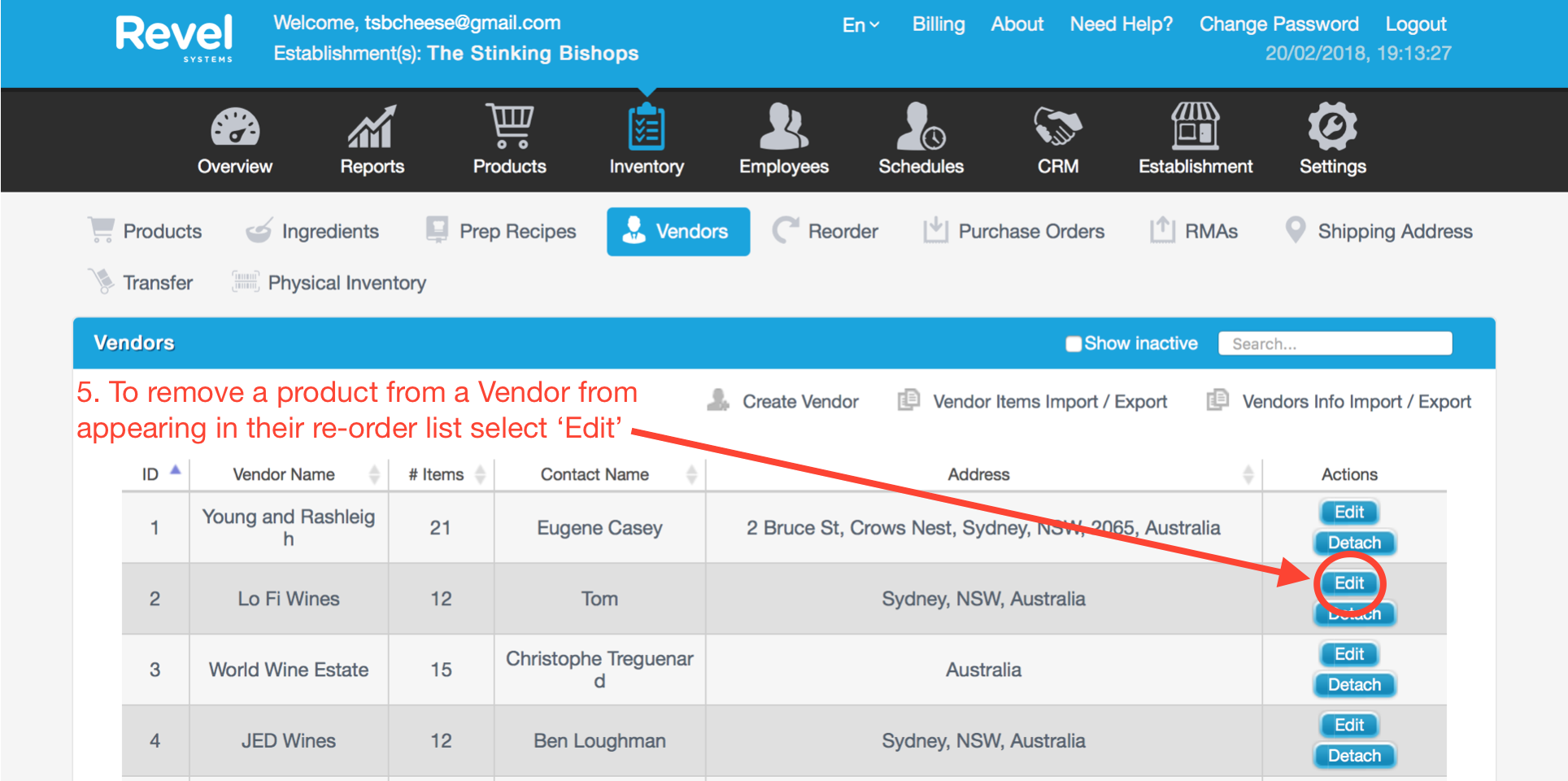Open the Billing link
This screenshot has width=1568, height=781.
[x=939, y=24]
